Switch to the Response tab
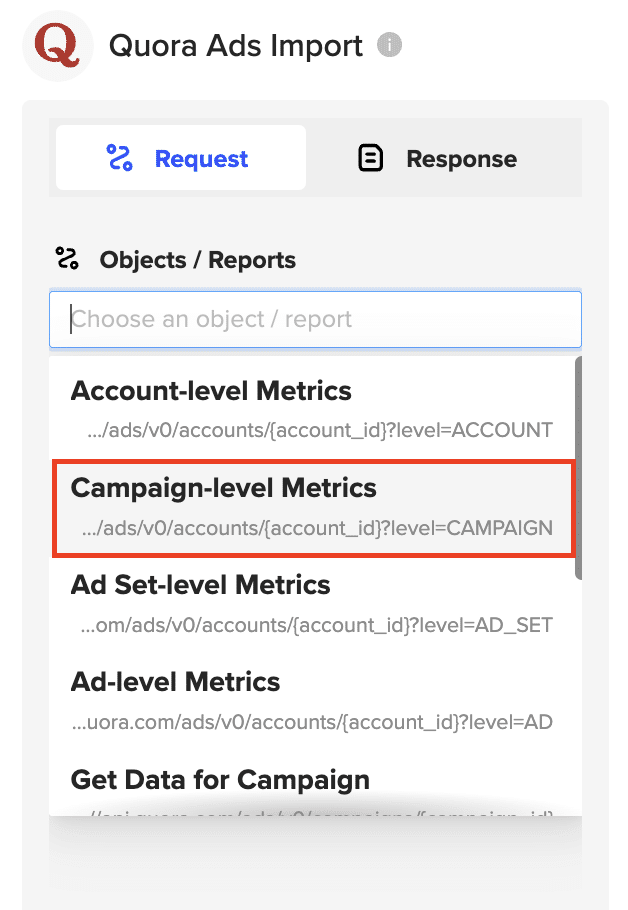Image resolution: width=628 pixels, height=910 pixels. click(x=438, y=158)
